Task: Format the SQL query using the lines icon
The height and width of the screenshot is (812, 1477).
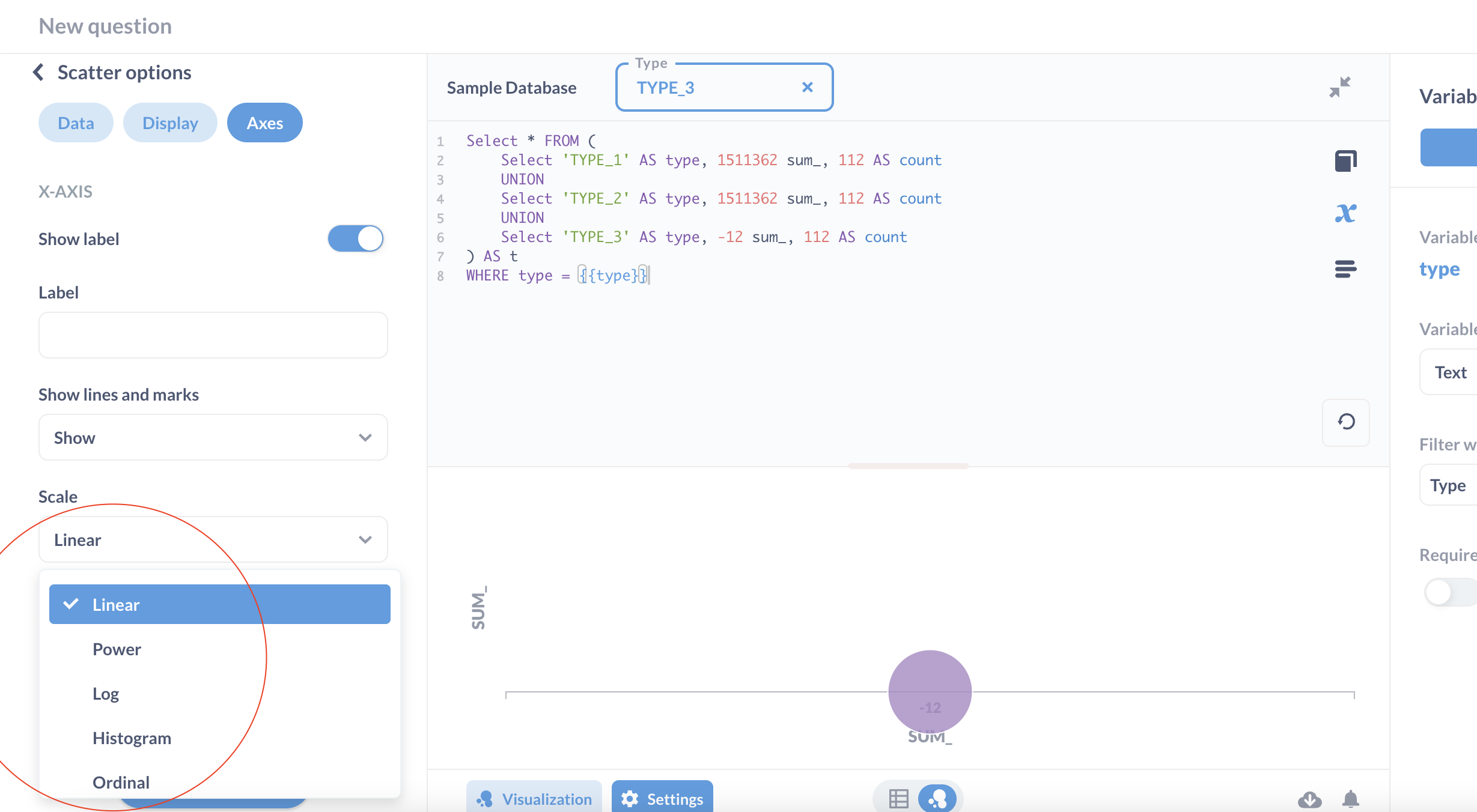Action: (x=1345, y=268)
